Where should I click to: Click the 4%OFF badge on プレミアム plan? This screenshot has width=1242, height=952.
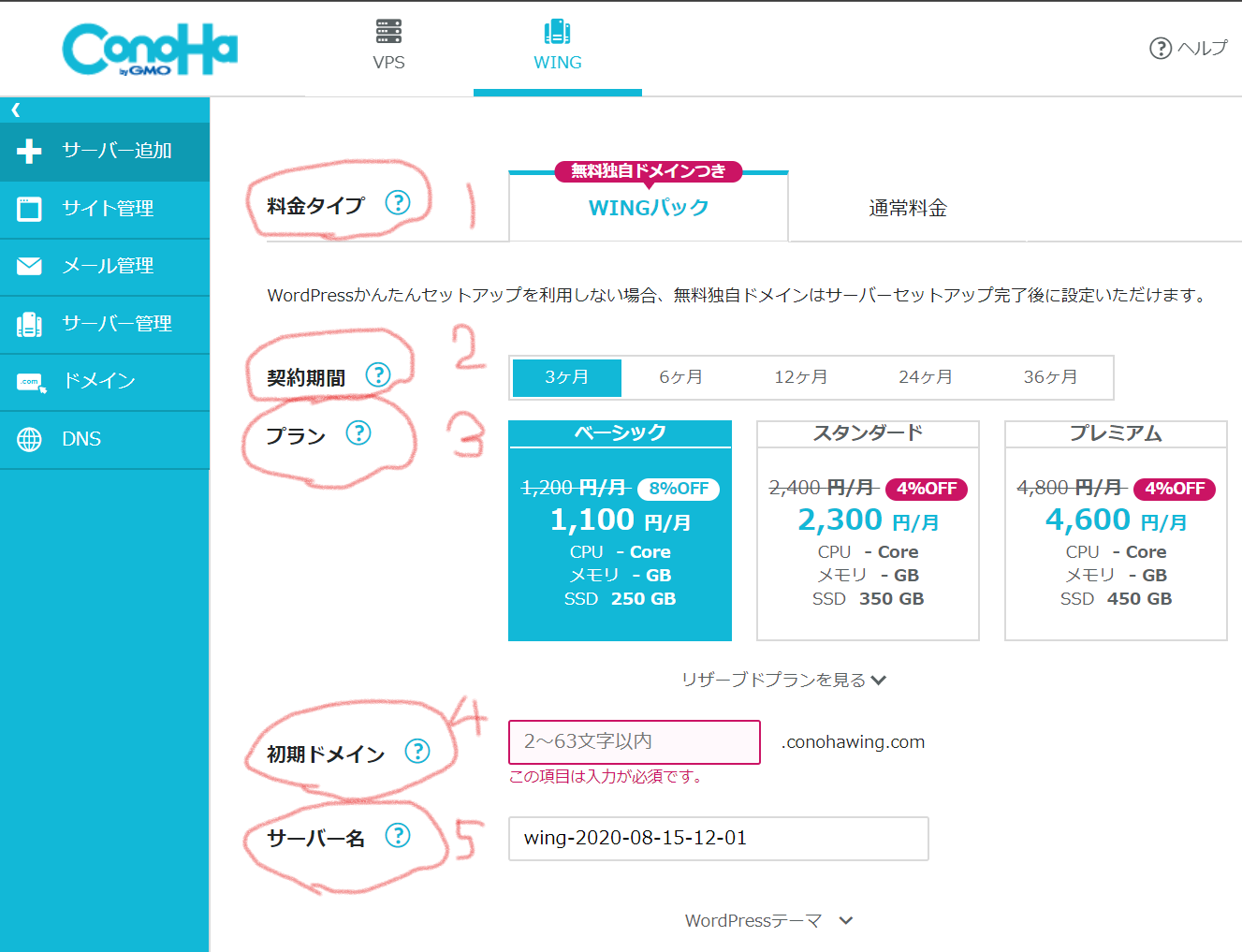point(1175,489)
